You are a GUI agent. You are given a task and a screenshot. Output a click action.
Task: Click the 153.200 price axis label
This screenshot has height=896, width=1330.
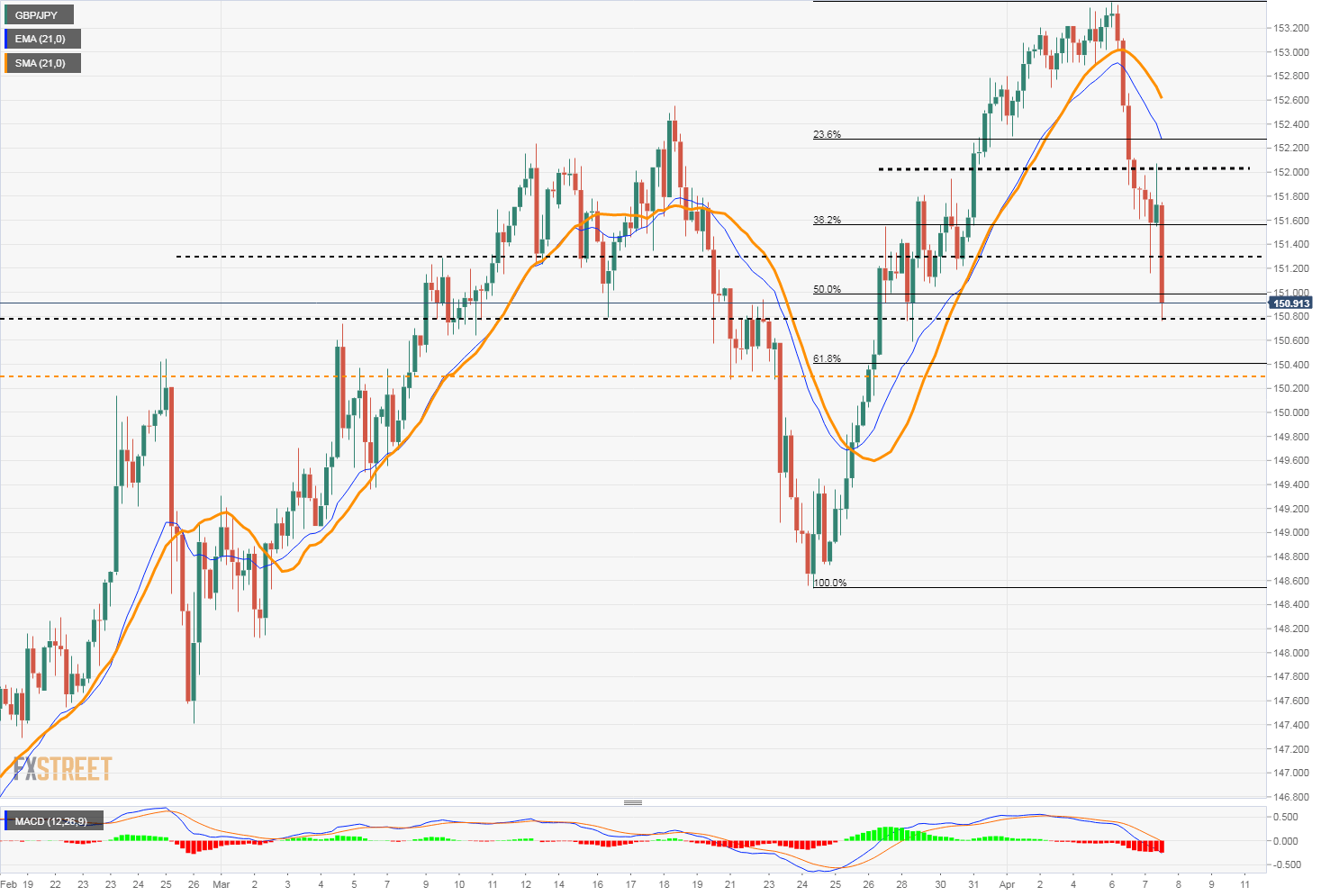pyautogui.click(x=1291, y=28)
